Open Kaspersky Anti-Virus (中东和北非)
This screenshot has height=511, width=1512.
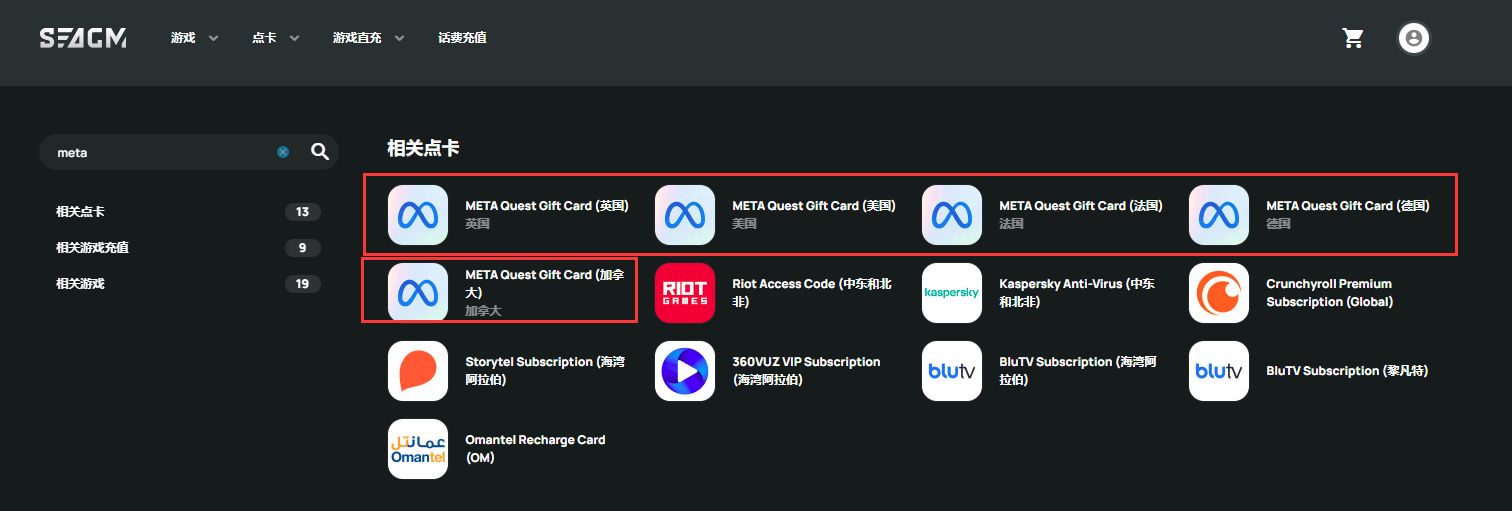1077,293
